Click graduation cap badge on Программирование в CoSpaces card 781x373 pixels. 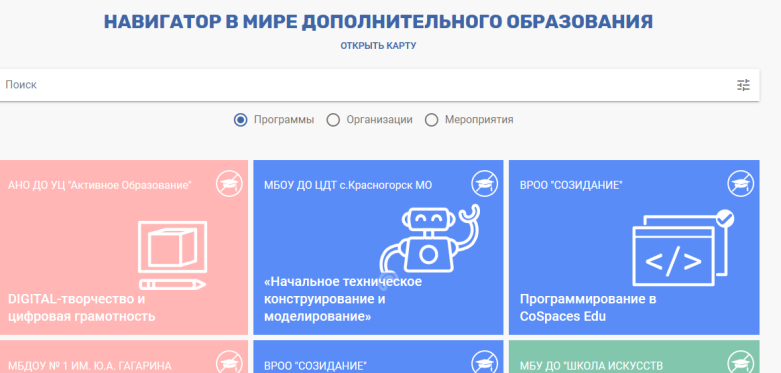click(741, 184)
